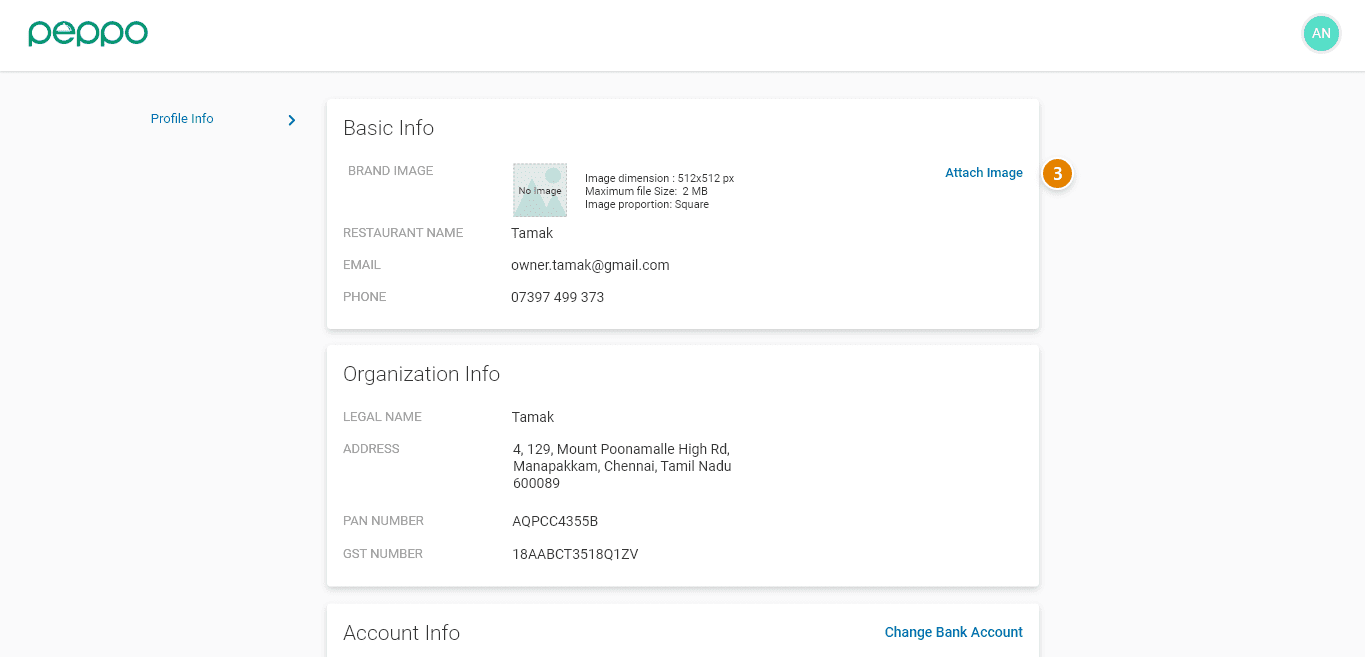Select Profile Info in the sidebar
This screenshot has height=657, width=1365.
[x=182, y=119]
